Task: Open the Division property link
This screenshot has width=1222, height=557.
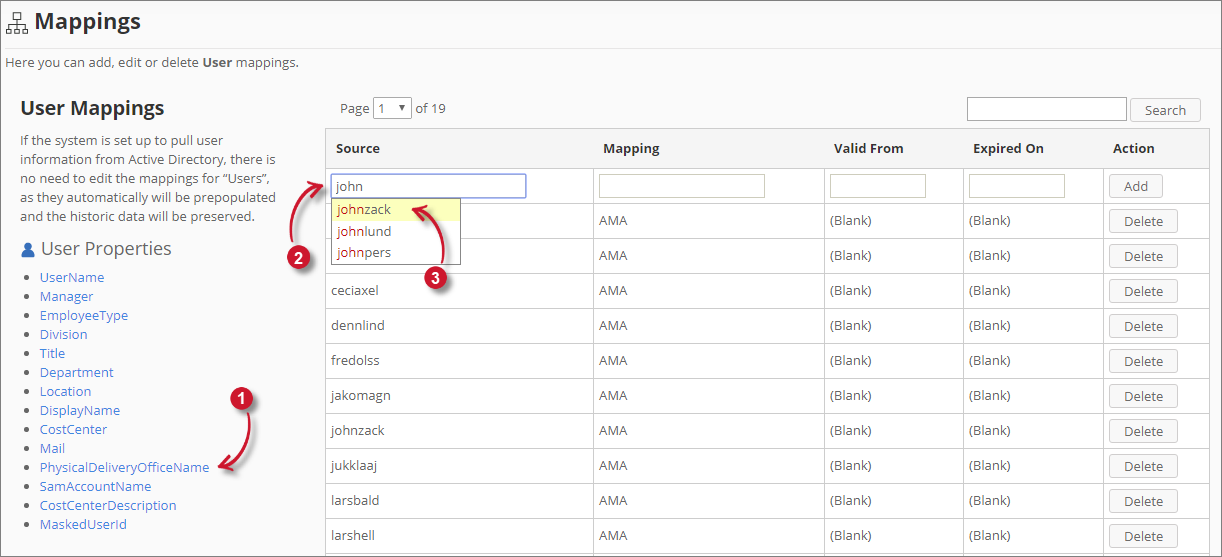Action: (x=63, y=334)
